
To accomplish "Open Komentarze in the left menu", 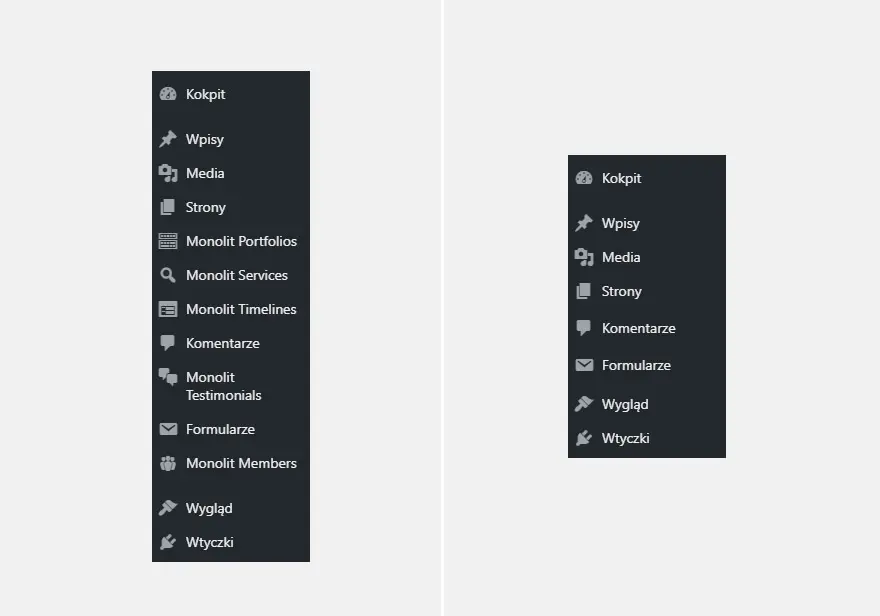I will 231,343.
